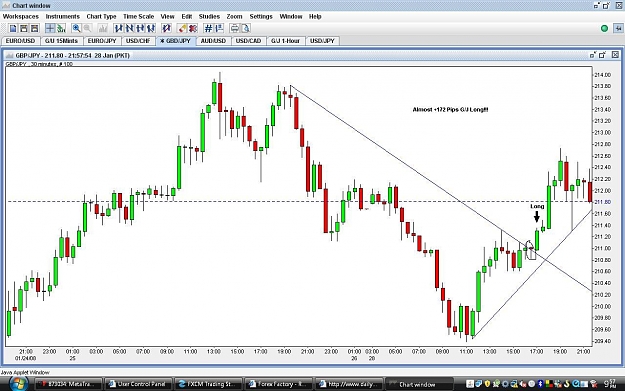Screen dimensions: 625x391
Task: Click the open workspace toolbar icon
Action: (24, 28)
